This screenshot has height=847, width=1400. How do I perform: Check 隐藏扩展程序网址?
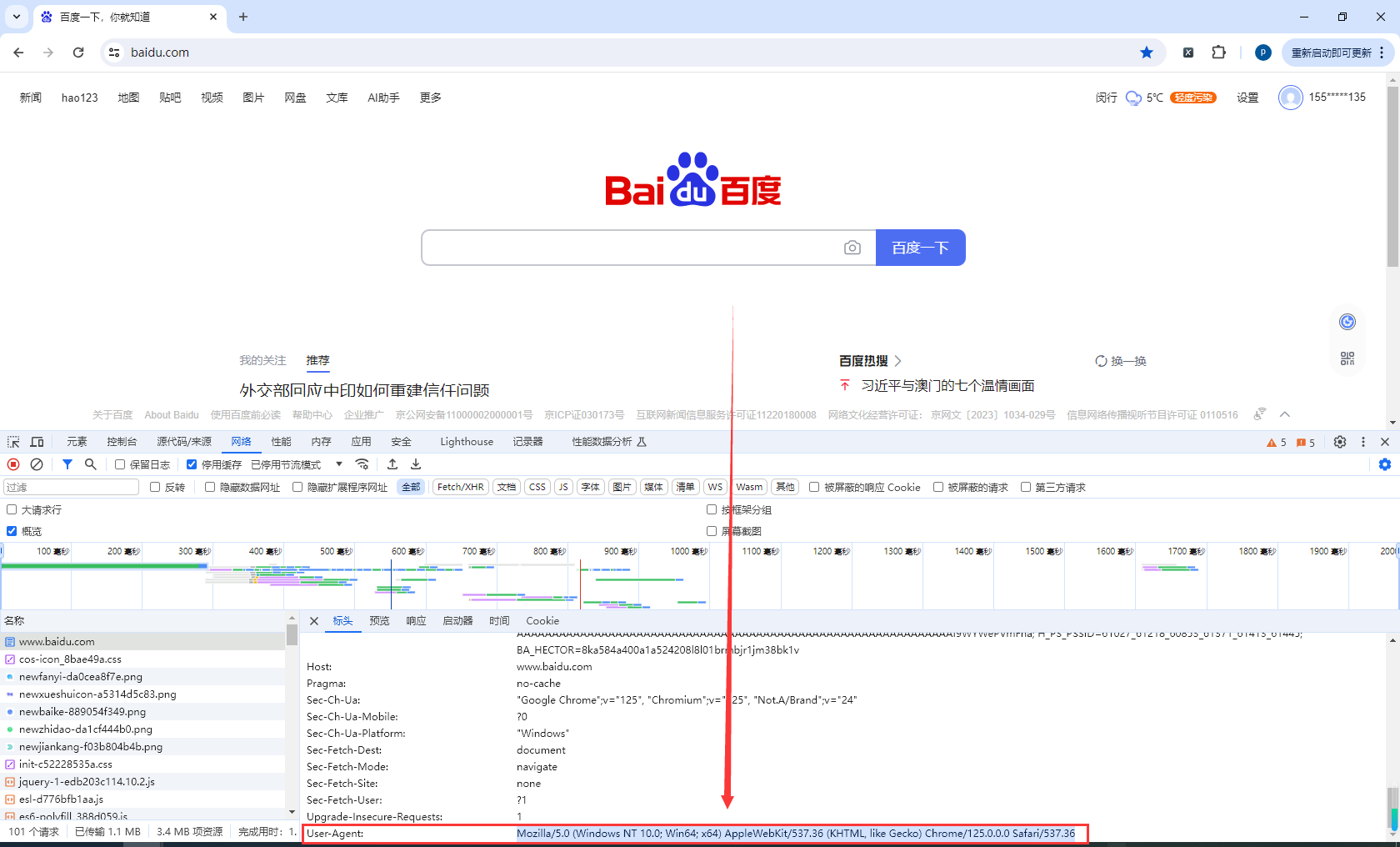coord(297,487)
